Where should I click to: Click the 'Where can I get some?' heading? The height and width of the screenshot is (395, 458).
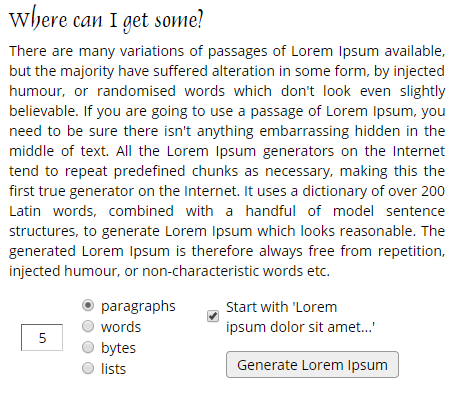[106, 19]
